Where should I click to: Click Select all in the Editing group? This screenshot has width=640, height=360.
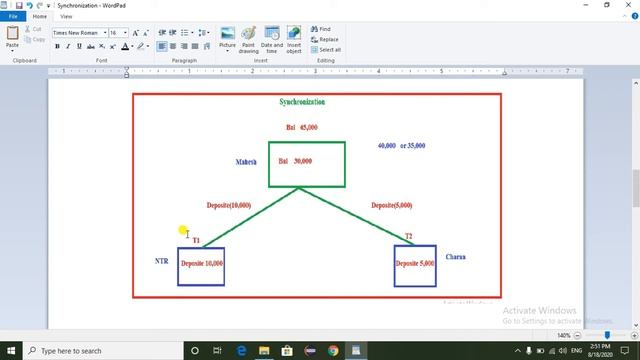pyautogui.click(x=326, y=50)
